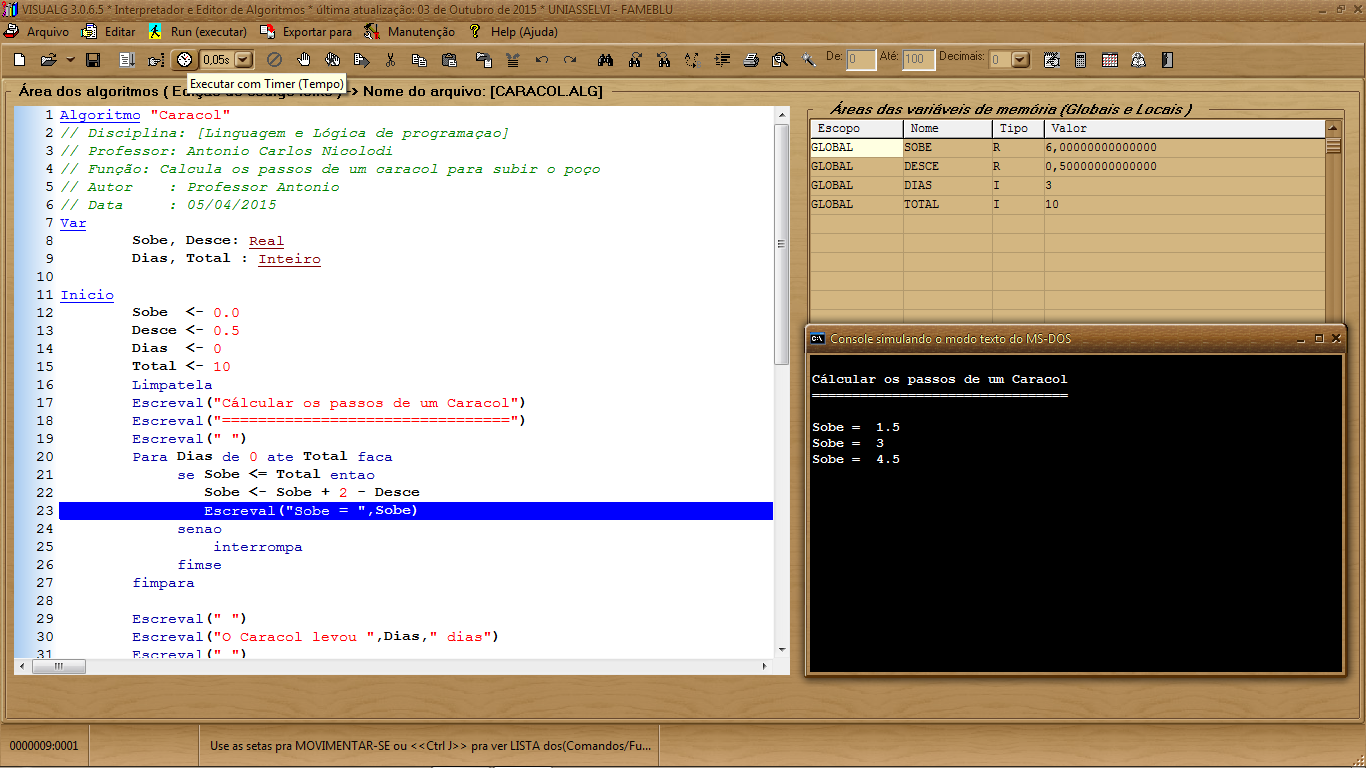Select the DIAS variable name cell
Screen dimensions: 1366x768
point(948,185)
